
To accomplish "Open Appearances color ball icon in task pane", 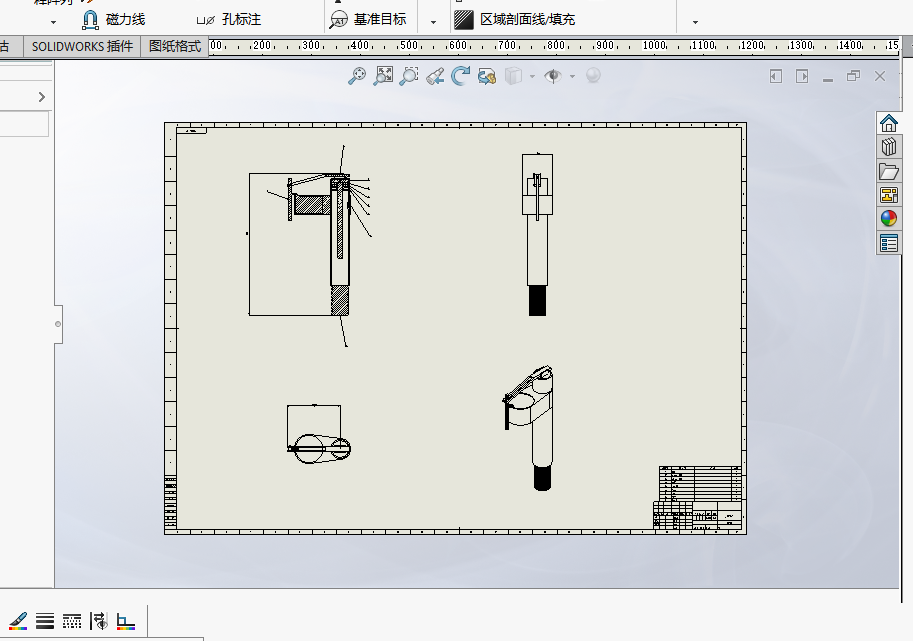I will (889, 219).
